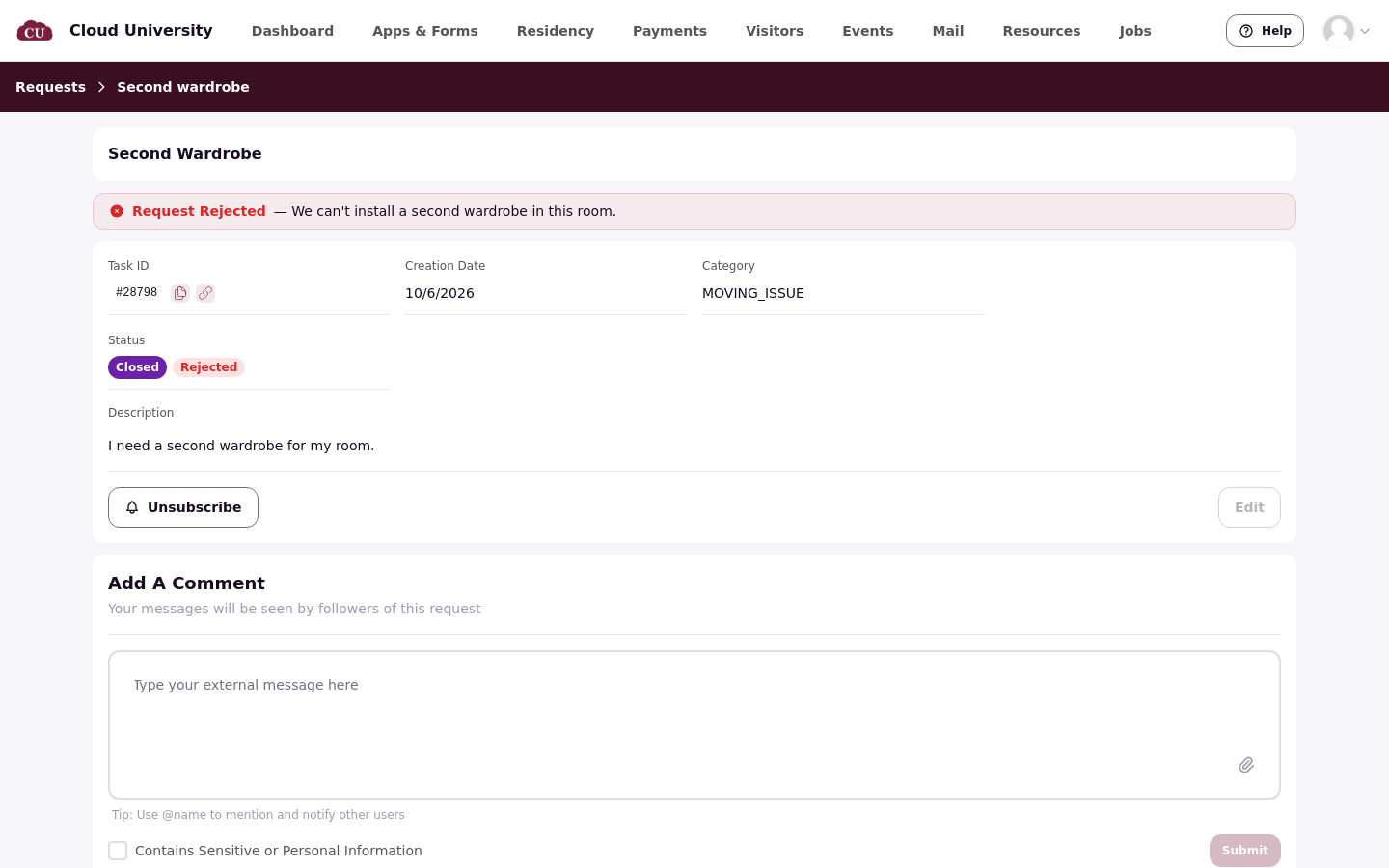Attach a file with the paperclip icon

pos(1246,765)
